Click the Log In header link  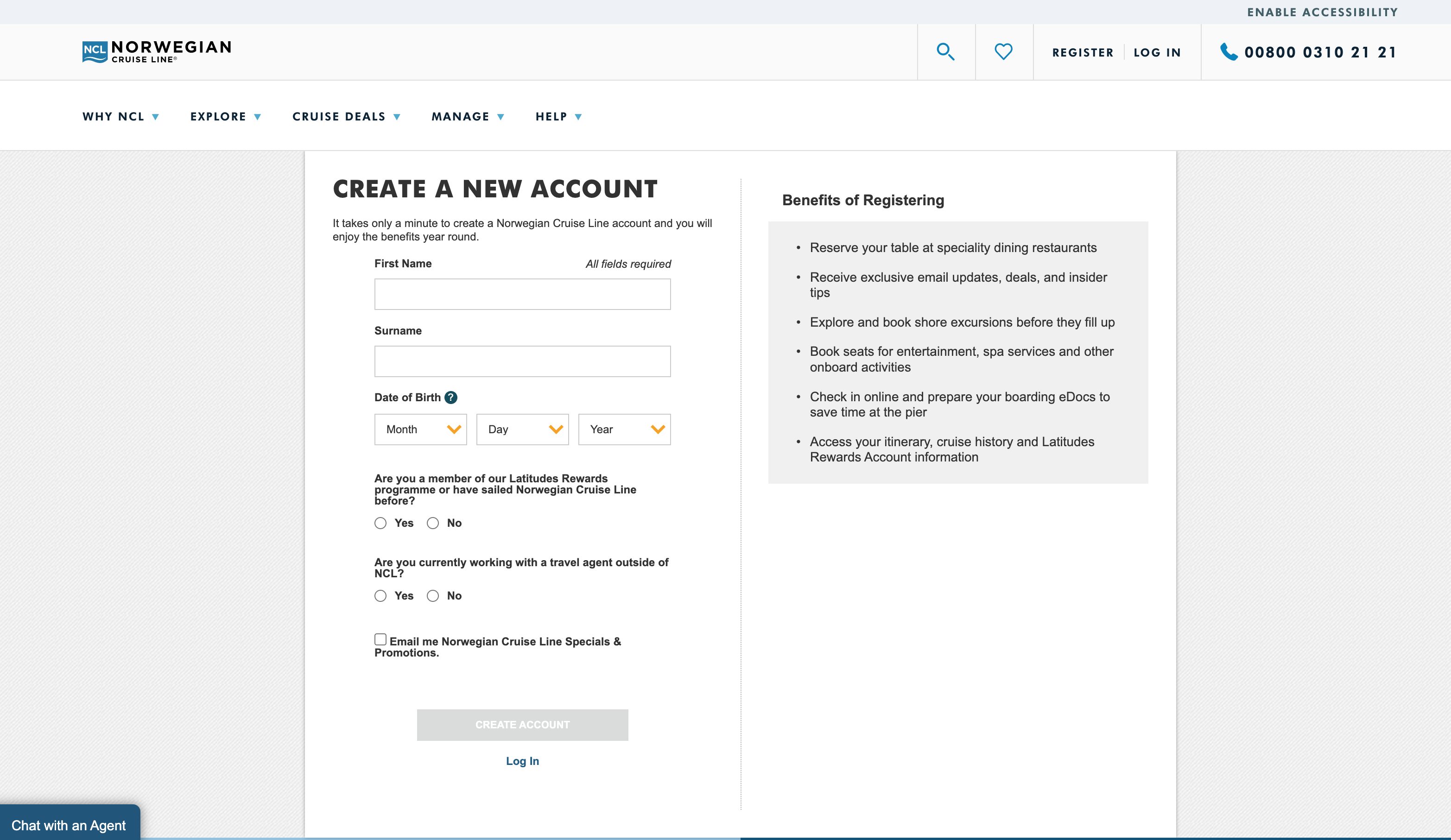tap(1157, 52)
